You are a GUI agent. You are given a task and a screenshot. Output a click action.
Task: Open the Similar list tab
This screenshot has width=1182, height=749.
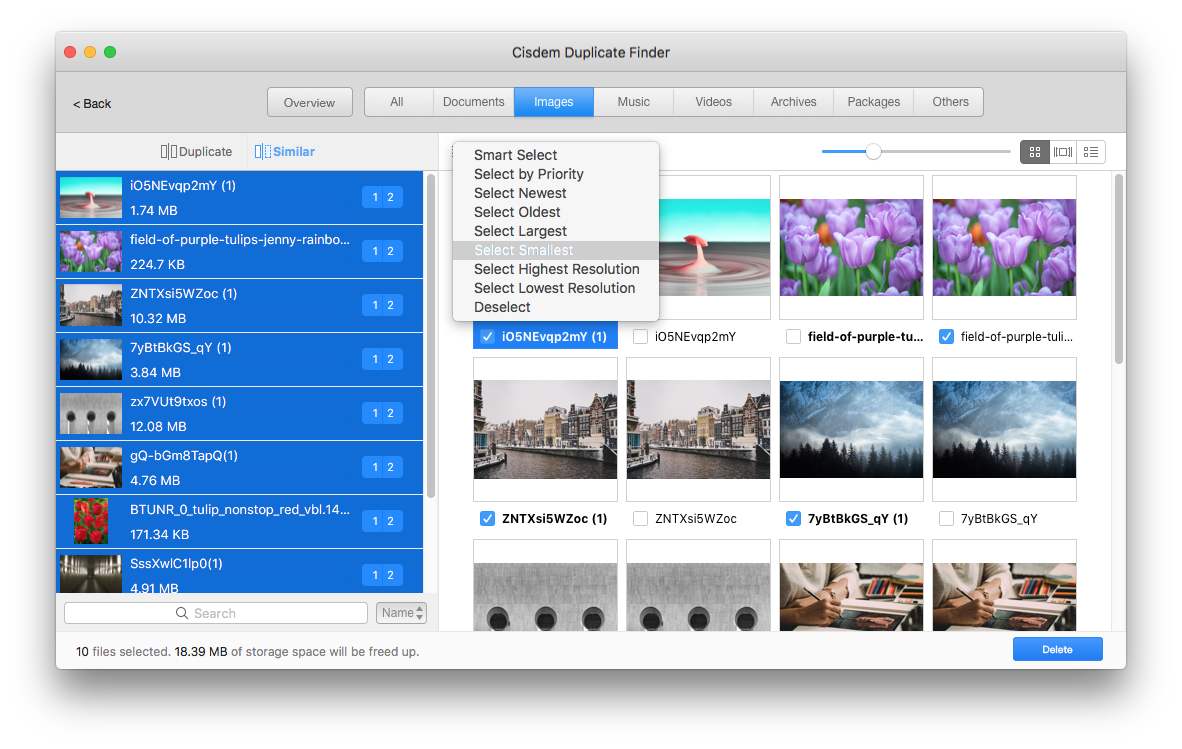coord(285,151)
